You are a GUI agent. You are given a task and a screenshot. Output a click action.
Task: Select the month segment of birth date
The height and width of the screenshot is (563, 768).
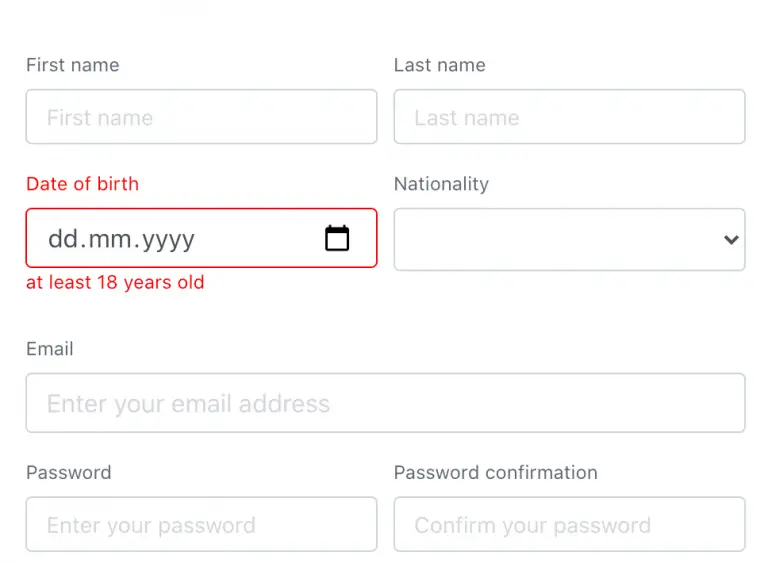click(110, 239)
